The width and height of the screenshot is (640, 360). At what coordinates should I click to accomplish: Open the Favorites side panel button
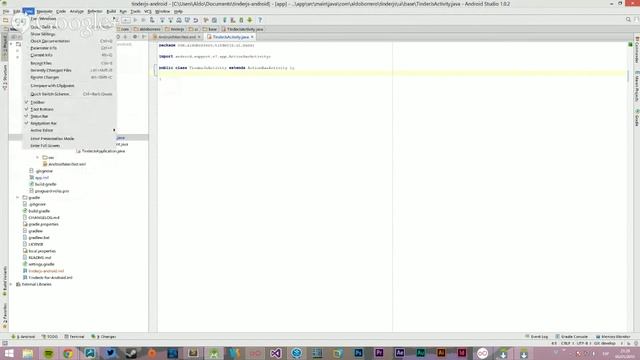(5, 315)
